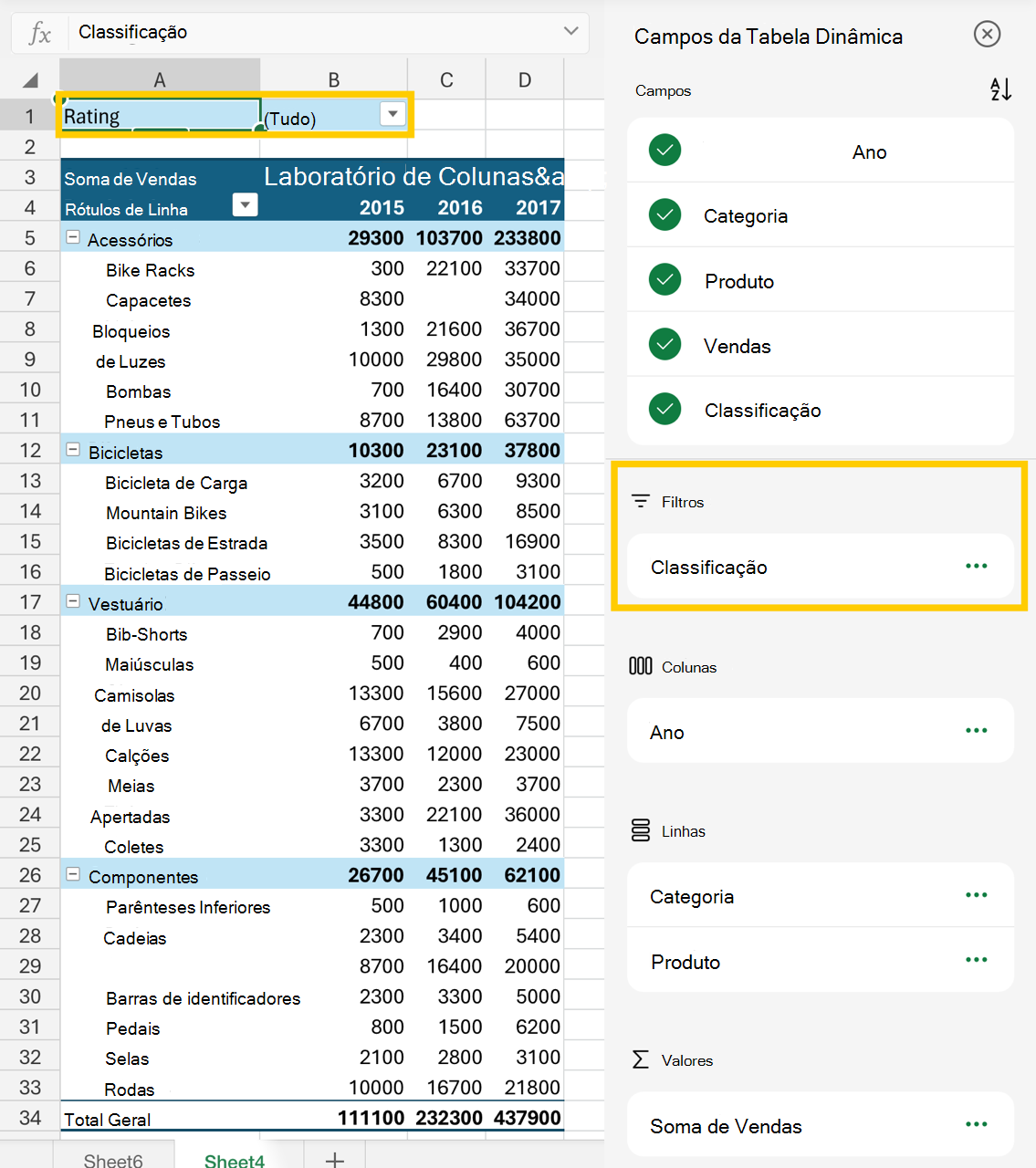Select the Bib-Shorts row label
The image size is (1036, 1168).
tap(146, 634)
